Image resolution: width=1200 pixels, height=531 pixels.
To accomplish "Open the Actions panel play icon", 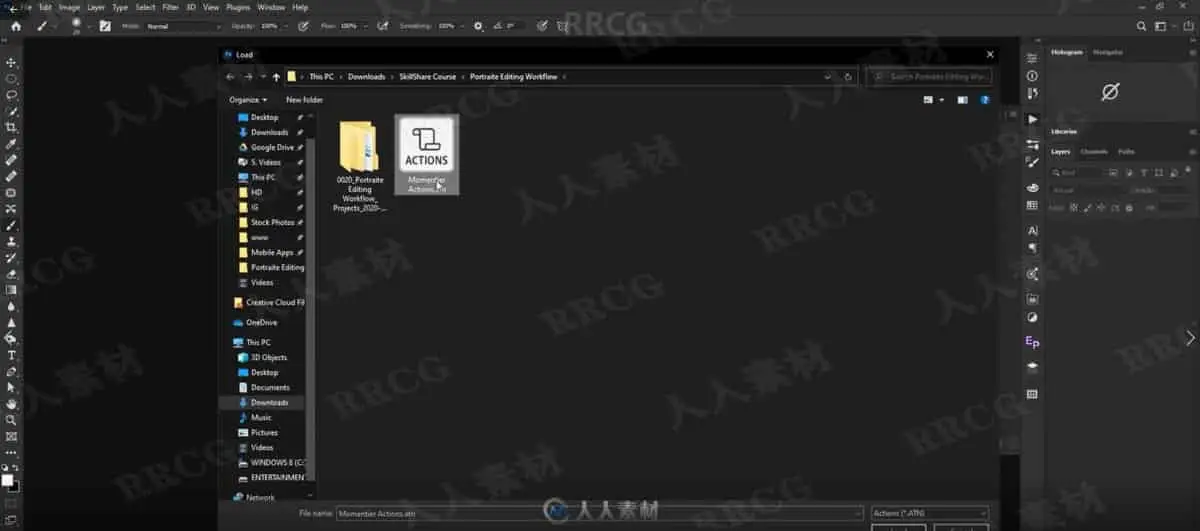I will click(1033, 119).
